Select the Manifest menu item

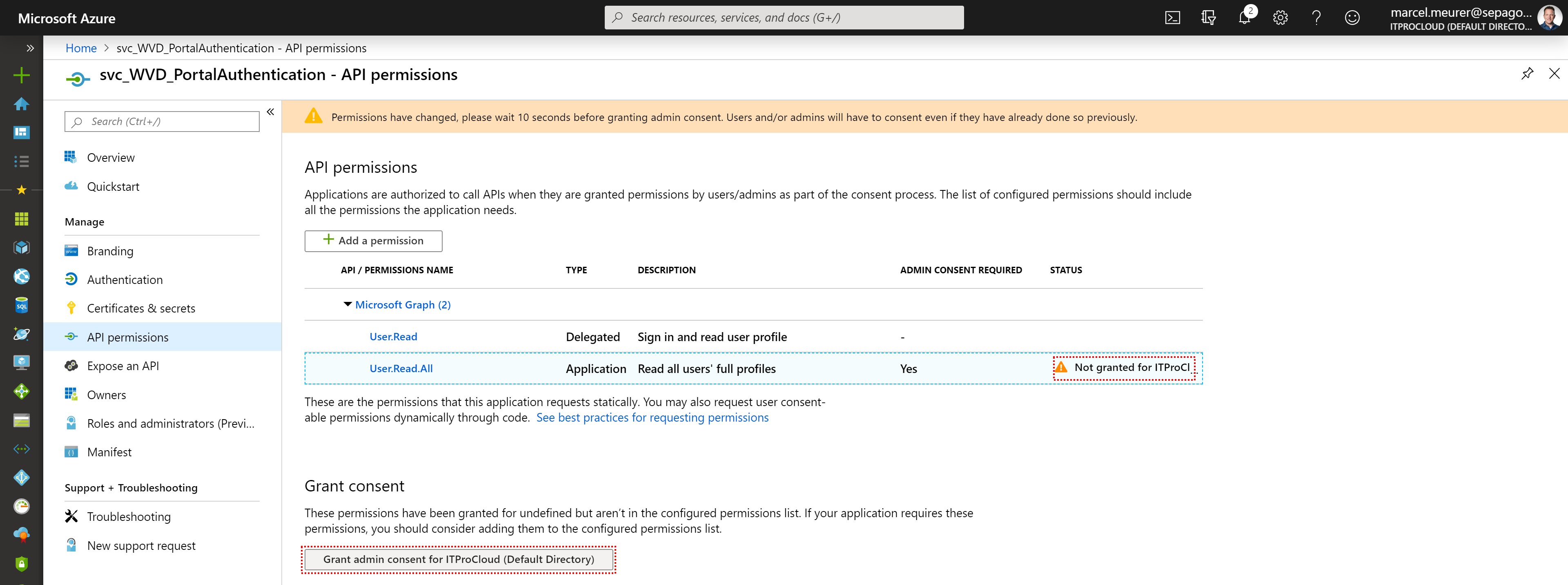coord(109,452)
